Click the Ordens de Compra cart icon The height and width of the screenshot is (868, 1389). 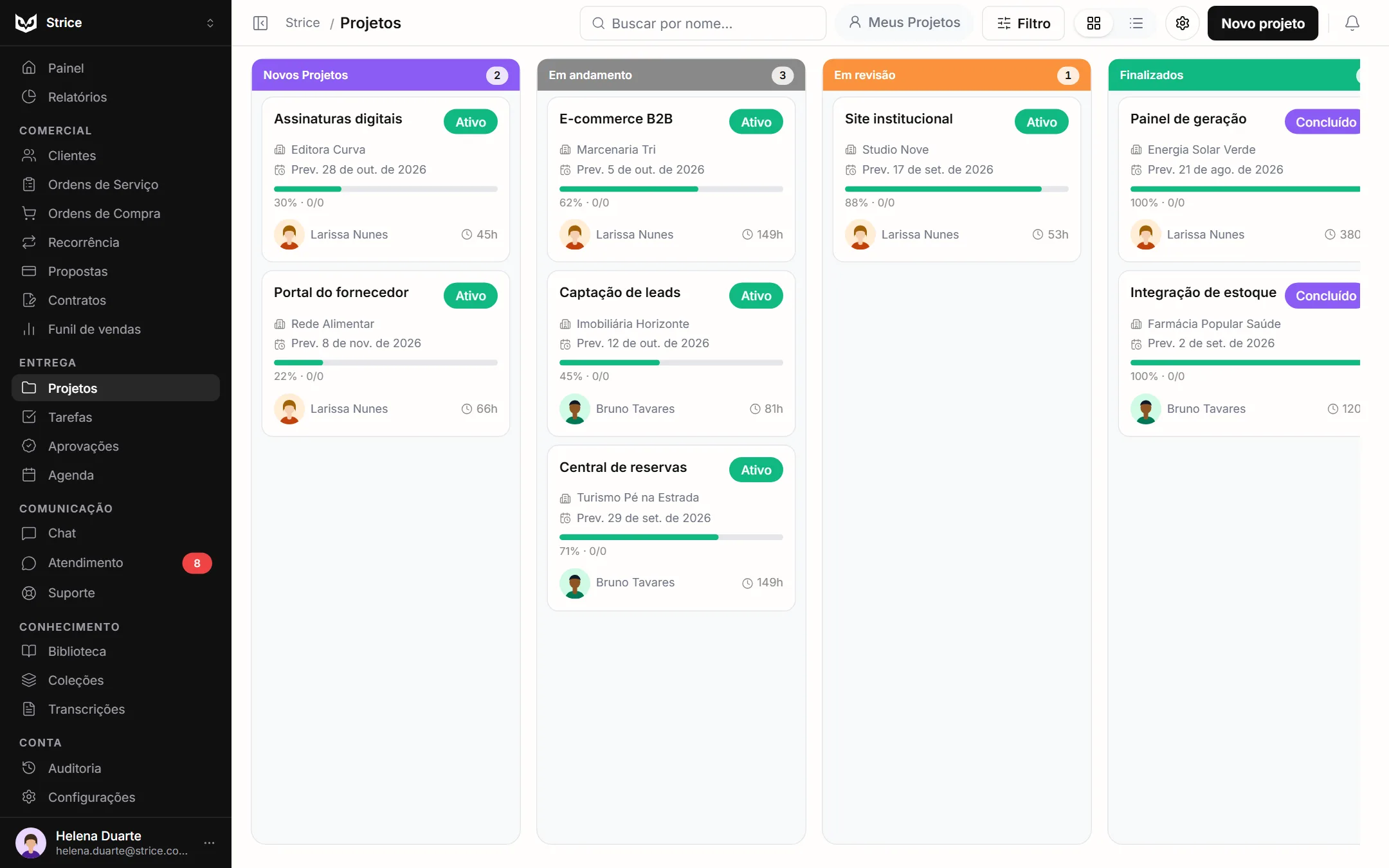pos(29,213)
